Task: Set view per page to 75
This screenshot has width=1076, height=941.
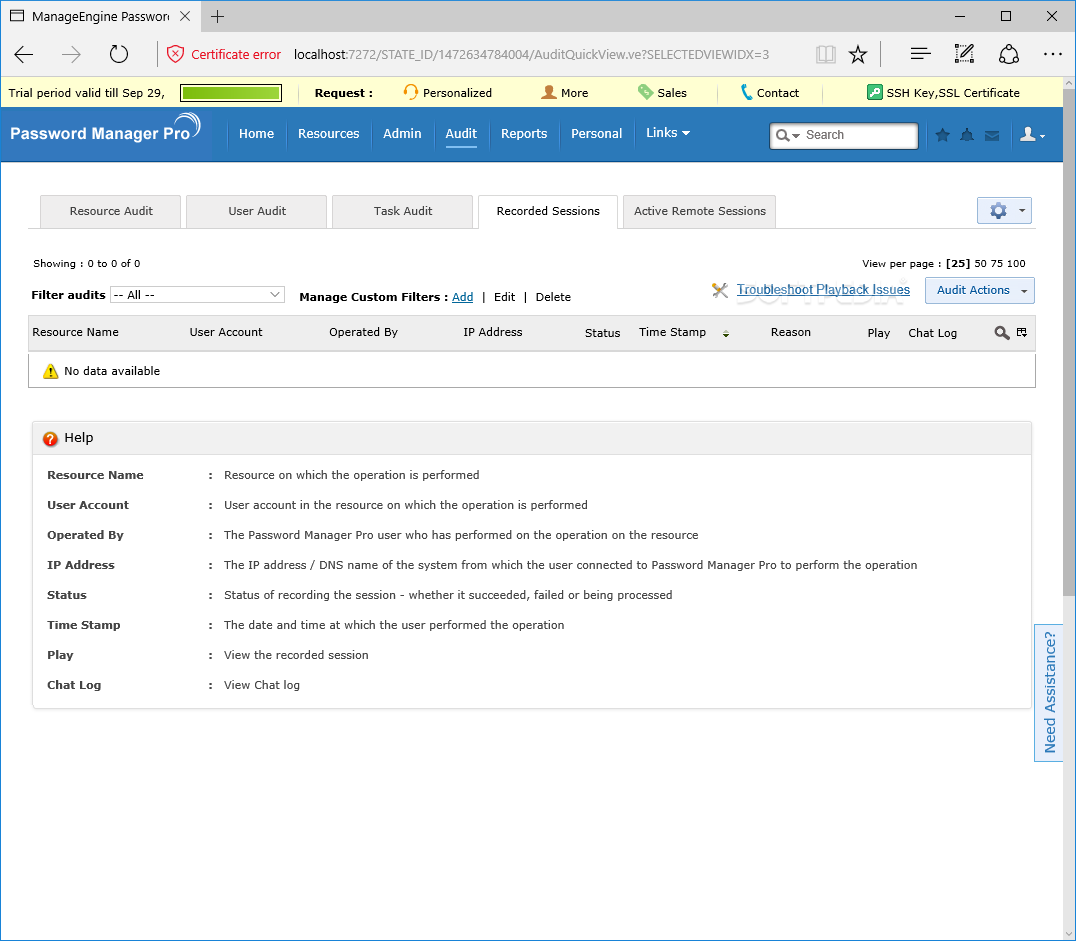Action: pos(997,264)
